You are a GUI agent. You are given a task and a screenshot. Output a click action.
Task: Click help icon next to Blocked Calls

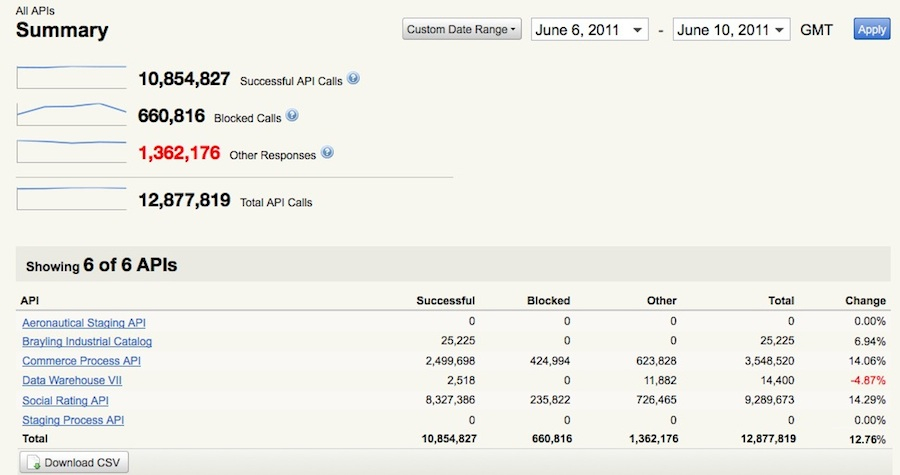coord(292,115)
